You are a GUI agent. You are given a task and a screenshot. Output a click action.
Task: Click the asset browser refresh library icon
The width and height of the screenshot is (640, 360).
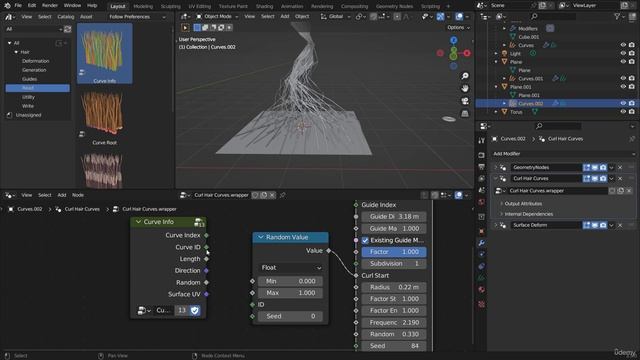click(x=68, y=29)
